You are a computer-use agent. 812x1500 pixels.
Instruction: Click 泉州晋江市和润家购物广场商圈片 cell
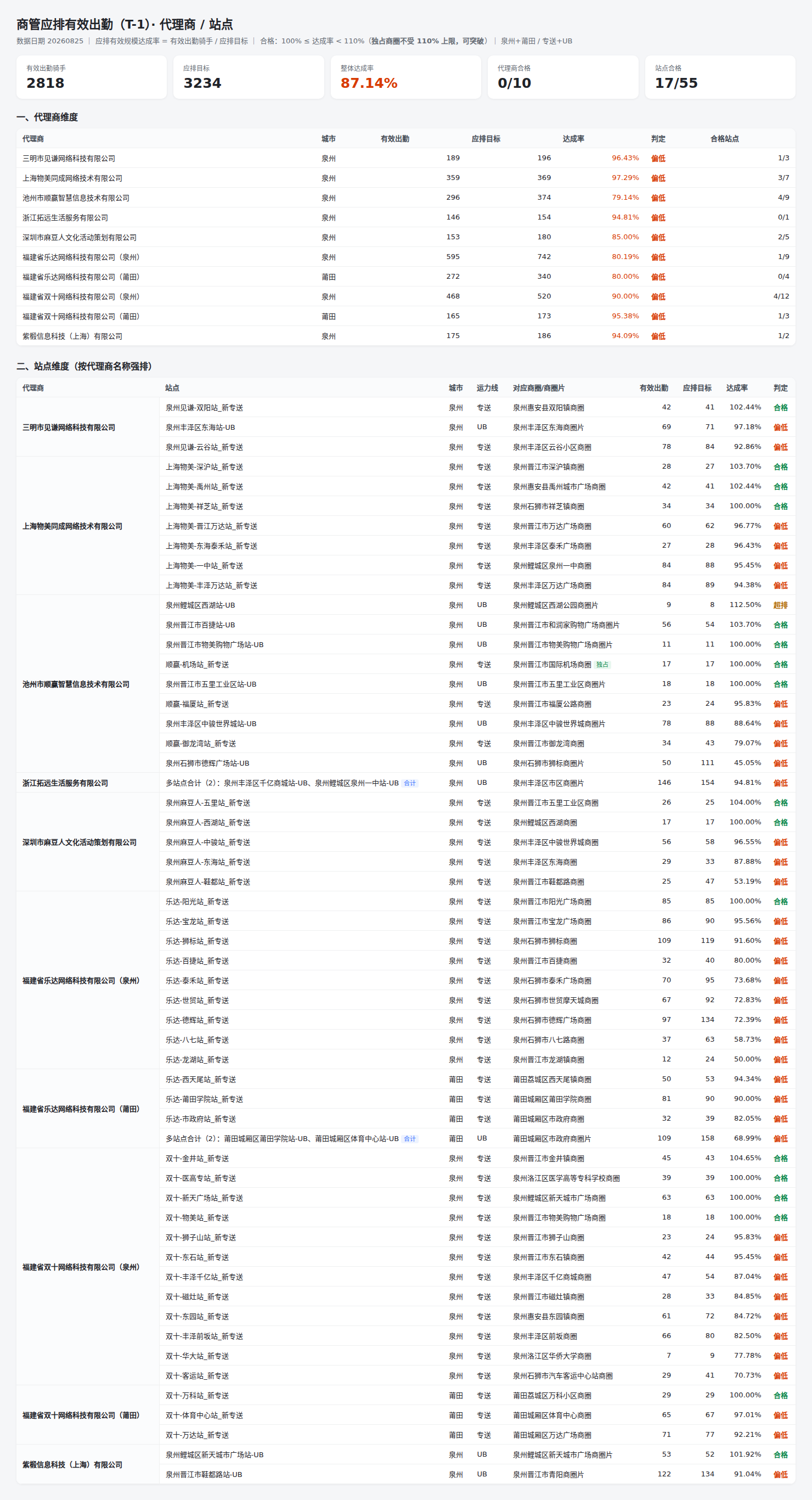(566, 625)
